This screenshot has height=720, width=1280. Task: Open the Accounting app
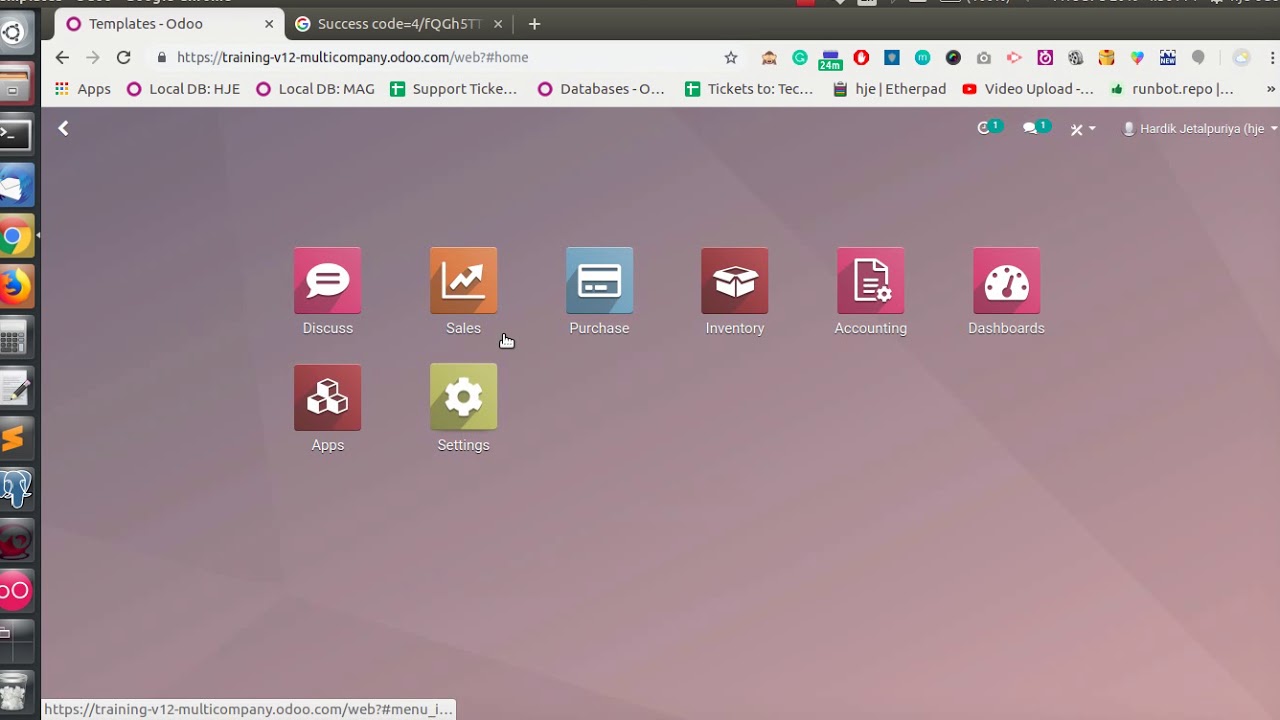click(871, 291)
